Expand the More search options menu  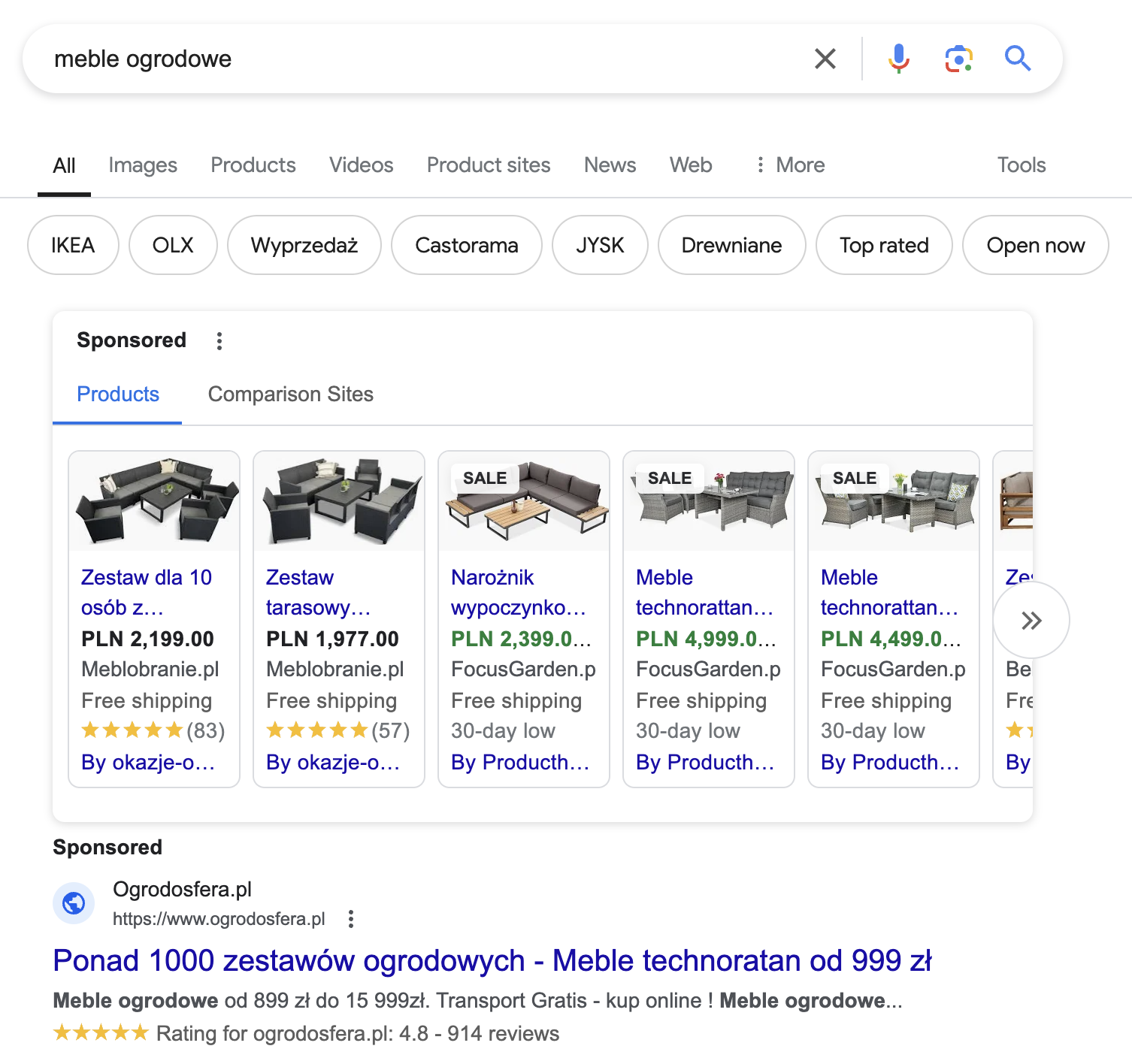790,165
